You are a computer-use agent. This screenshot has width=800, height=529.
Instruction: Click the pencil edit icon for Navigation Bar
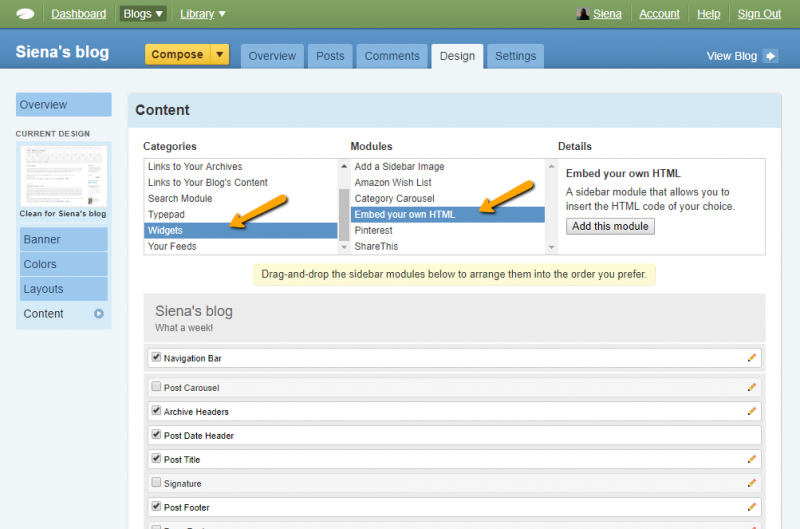click(x=752, y=358)
